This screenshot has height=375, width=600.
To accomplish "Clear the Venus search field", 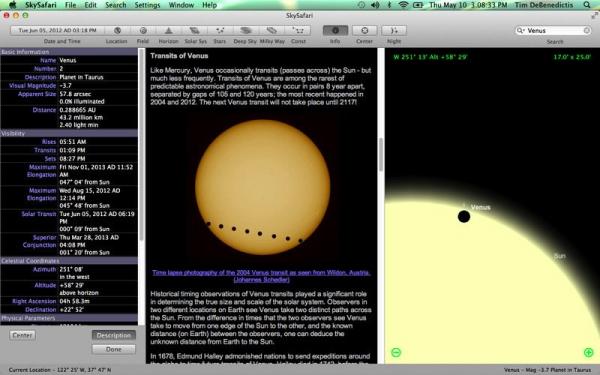I will 587,30.
